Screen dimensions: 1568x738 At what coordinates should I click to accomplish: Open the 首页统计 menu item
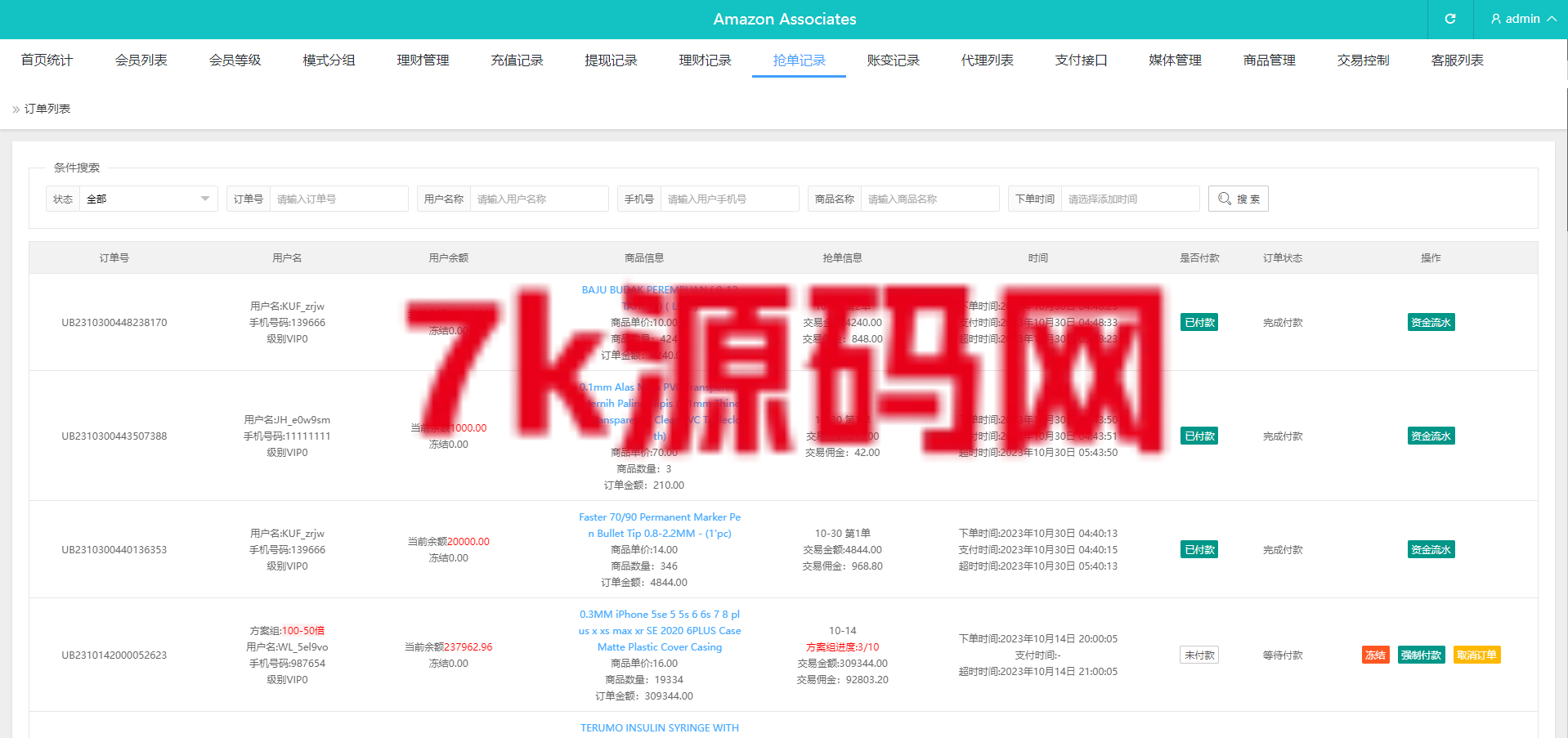tap(47, 60)
